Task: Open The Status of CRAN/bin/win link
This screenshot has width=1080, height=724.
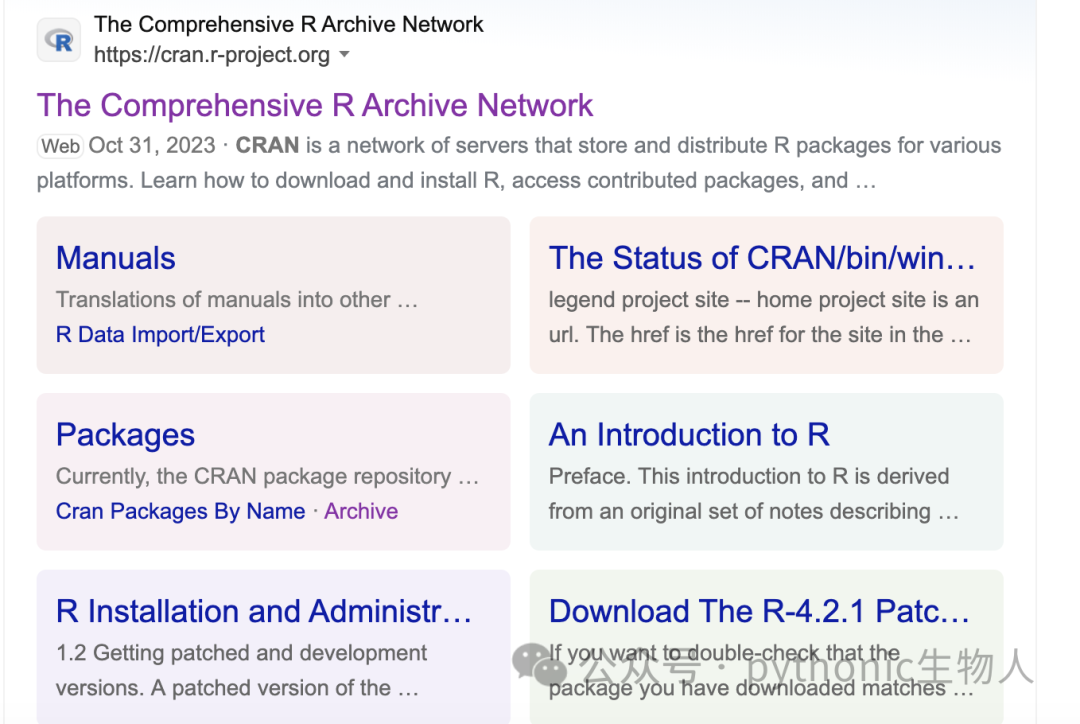Action: point(762,258)
